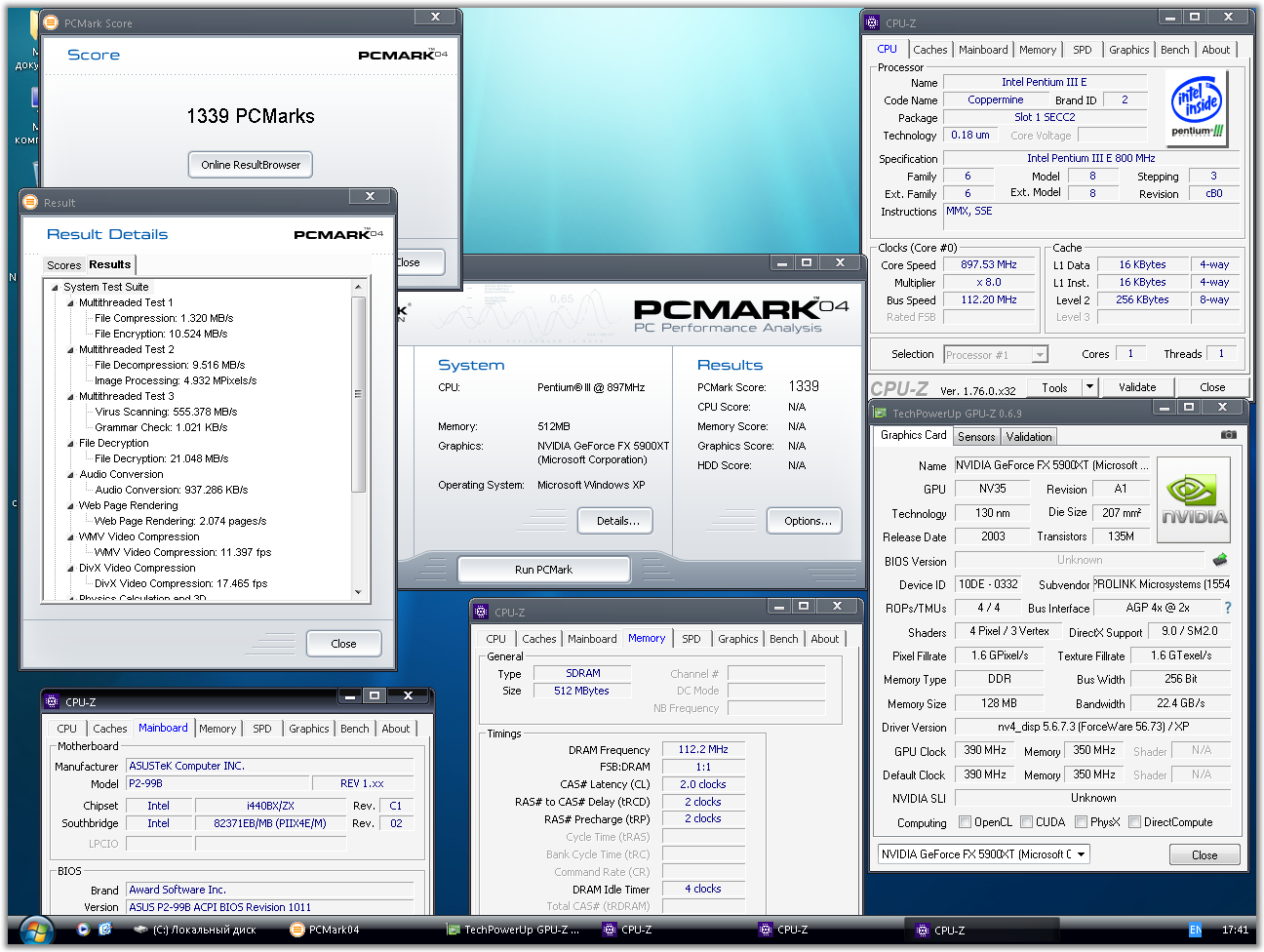Click EN language indicator in tray

[1195, 930]
